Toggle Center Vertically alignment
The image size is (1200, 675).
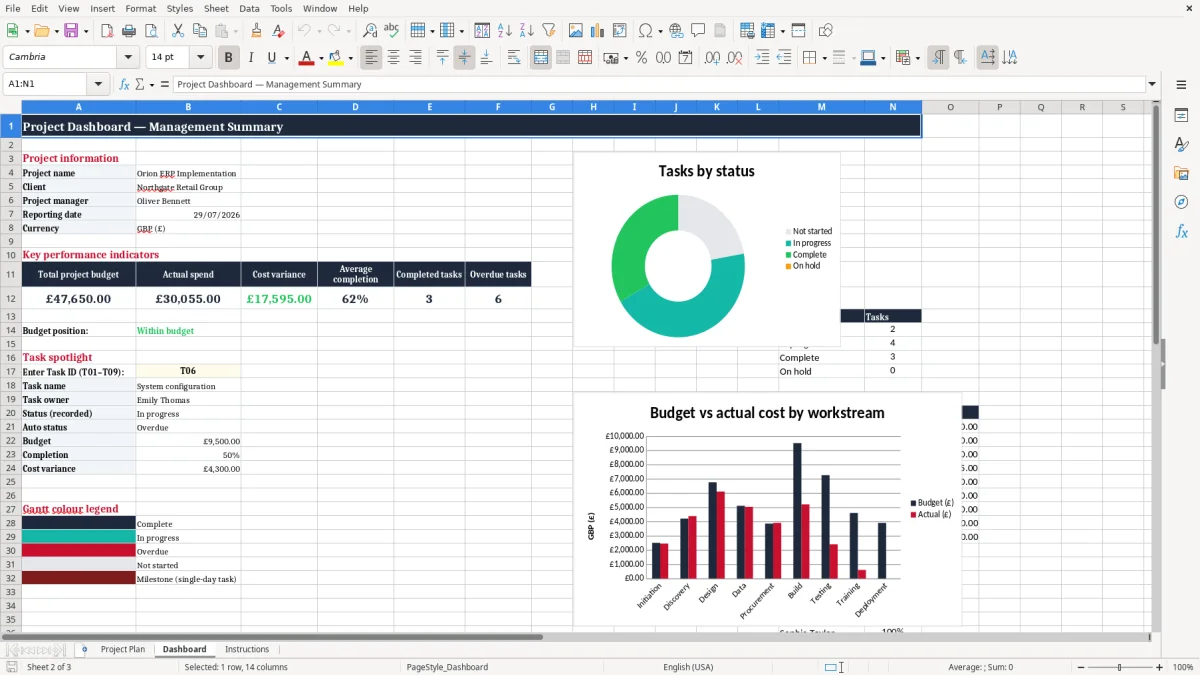point(464,58)
